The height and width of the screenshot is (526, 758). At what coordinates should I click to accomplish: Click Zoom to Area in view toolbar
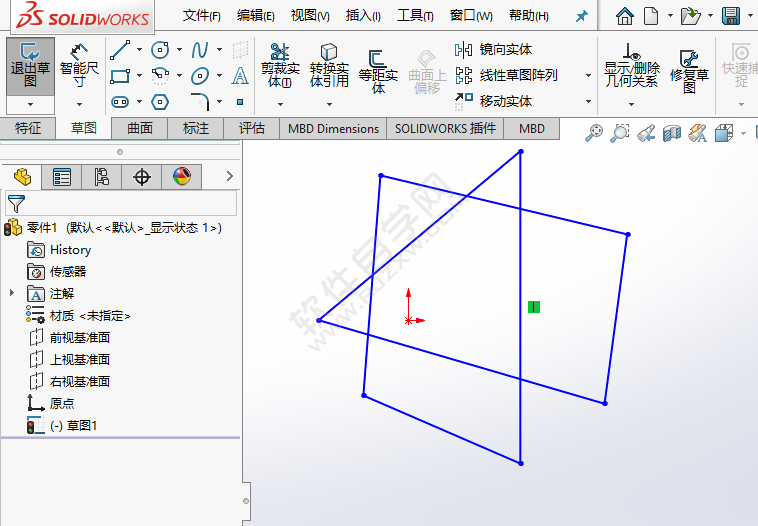point(619,133)
